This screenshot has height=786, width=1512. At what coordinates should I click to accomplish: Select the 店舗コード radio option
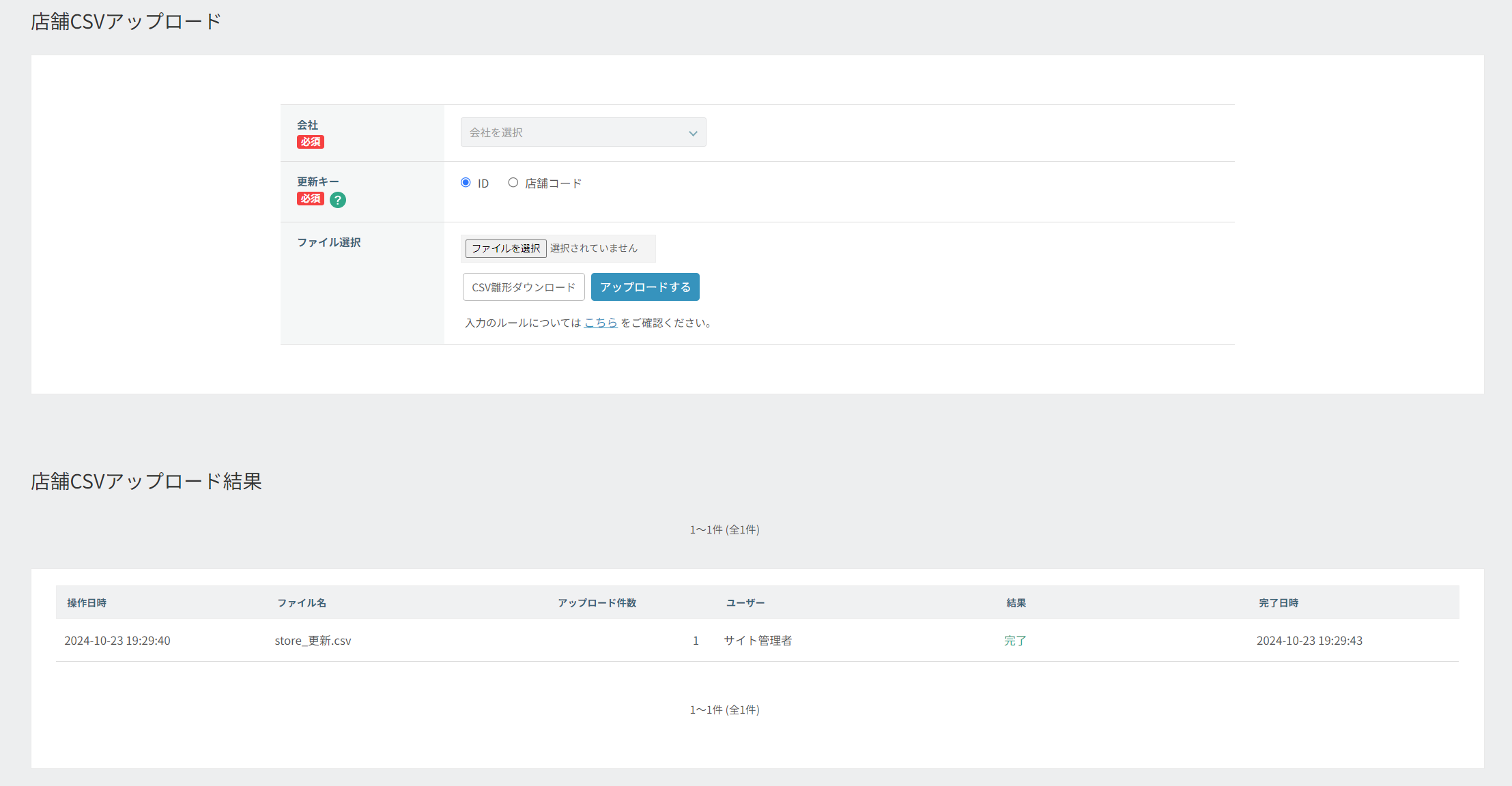tap(513, 183)
